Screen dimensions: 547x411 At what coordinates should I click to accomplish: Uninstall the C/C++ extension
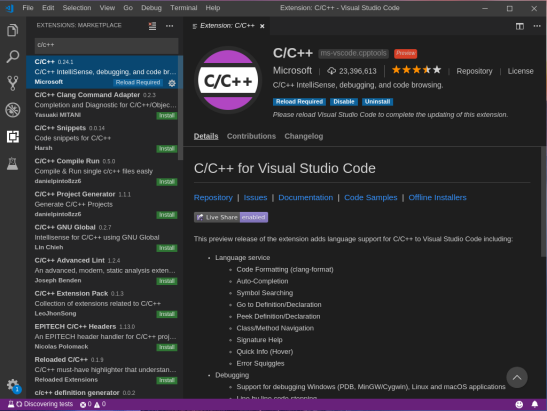coord(377,102)
